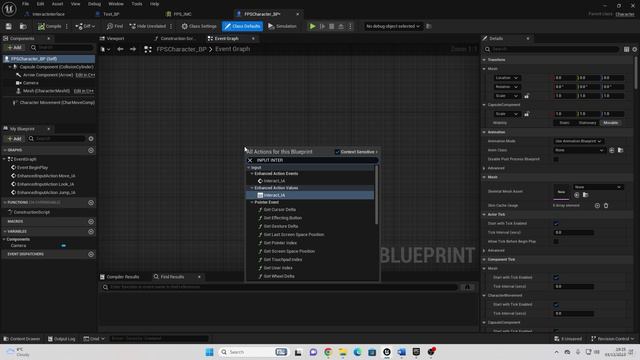This screenshot has width=640, height=360.
Task: Click the Details panel search field
Action: pyautogui.click(x=551, y=49)
